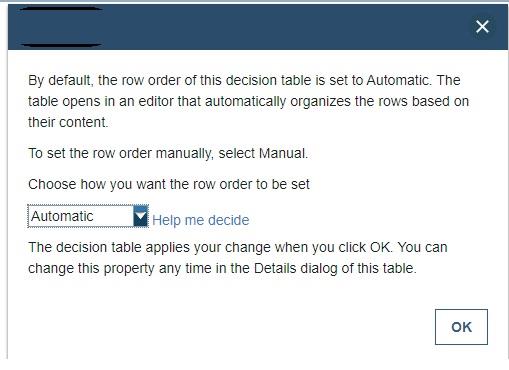Click the text 'their content.' in the first paragraph
Image resolution: width=509 pixels, height=370 pixels.
(x=68, y=122)
